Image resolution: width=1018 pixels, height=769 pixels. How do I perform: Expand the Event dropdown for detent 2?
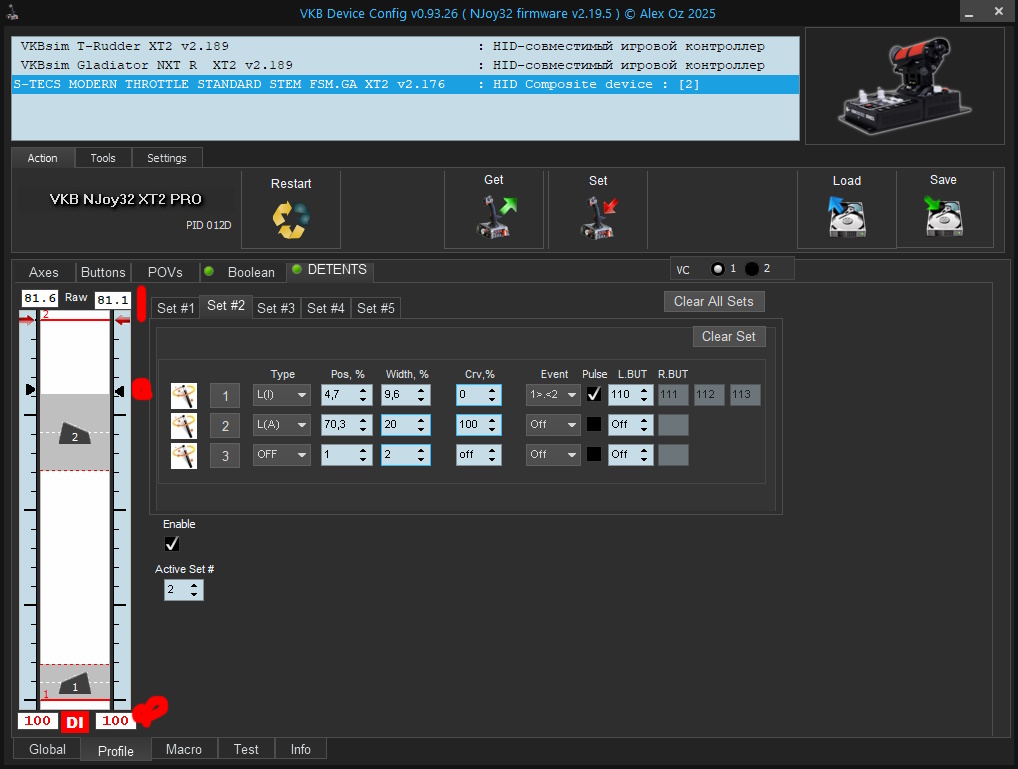click(x=553, y=425)
